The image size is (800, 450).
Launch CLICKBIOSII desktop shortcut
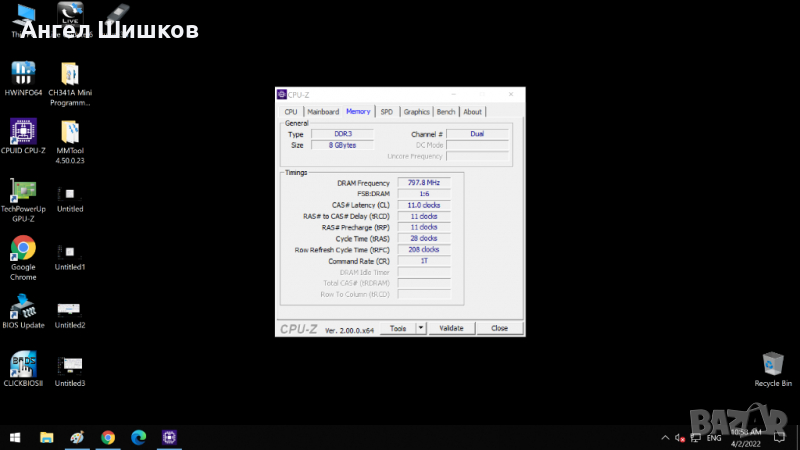pyautogui.click(x=23, y=364)
